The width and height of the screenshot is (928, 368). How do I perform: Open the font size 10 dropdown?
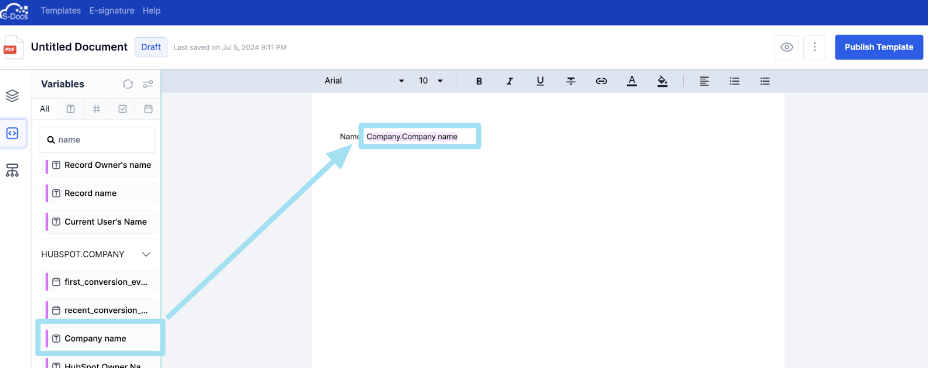coord(431,81)
